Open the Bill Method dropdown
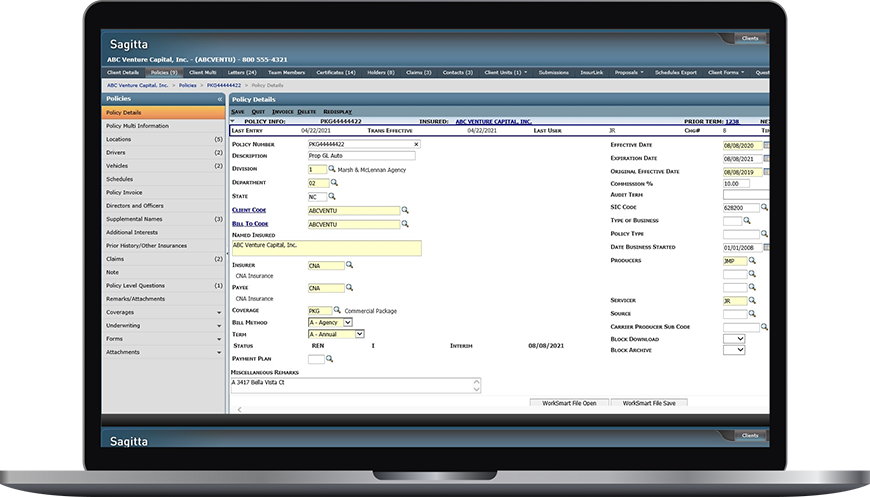870x497 pixels. tap(347, 323)
